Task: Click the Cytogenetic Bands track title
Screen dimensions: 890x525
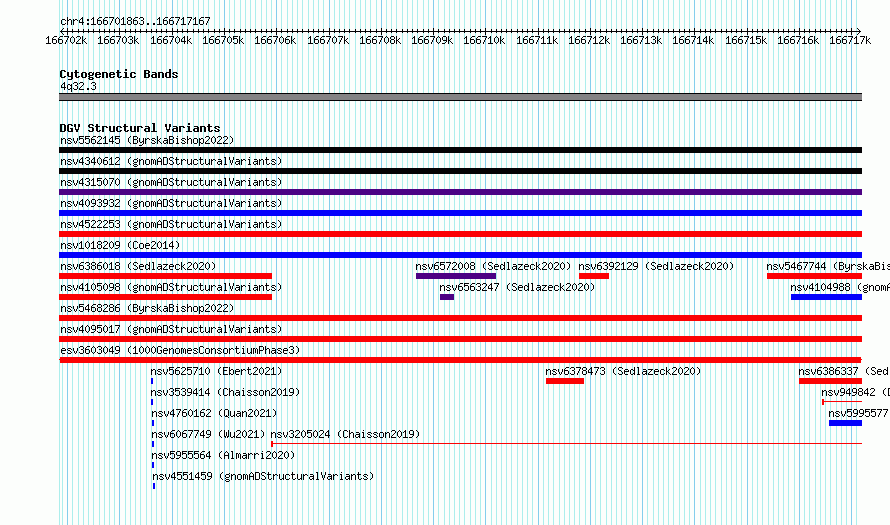Action: coord(119,74)
